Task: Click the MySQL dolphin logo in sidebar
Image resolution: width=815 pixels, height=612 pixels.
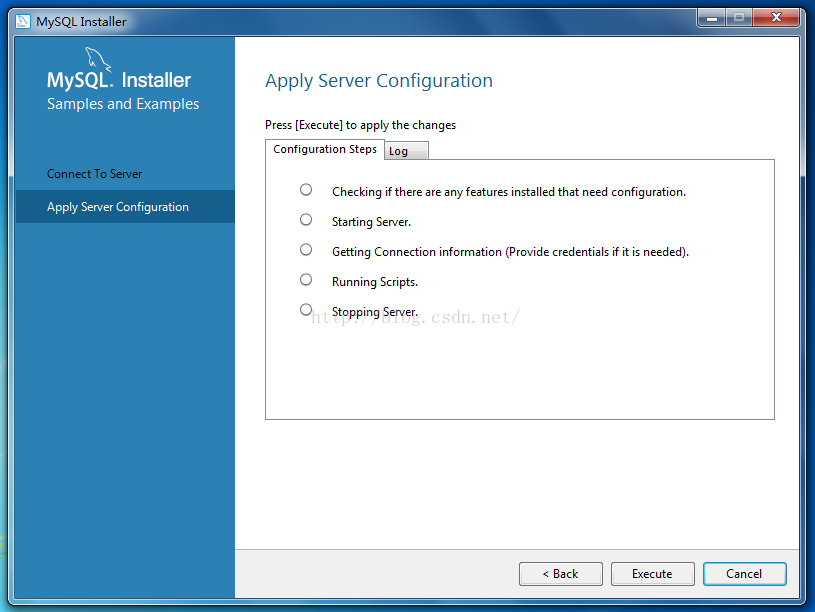Action: point(98,59)
